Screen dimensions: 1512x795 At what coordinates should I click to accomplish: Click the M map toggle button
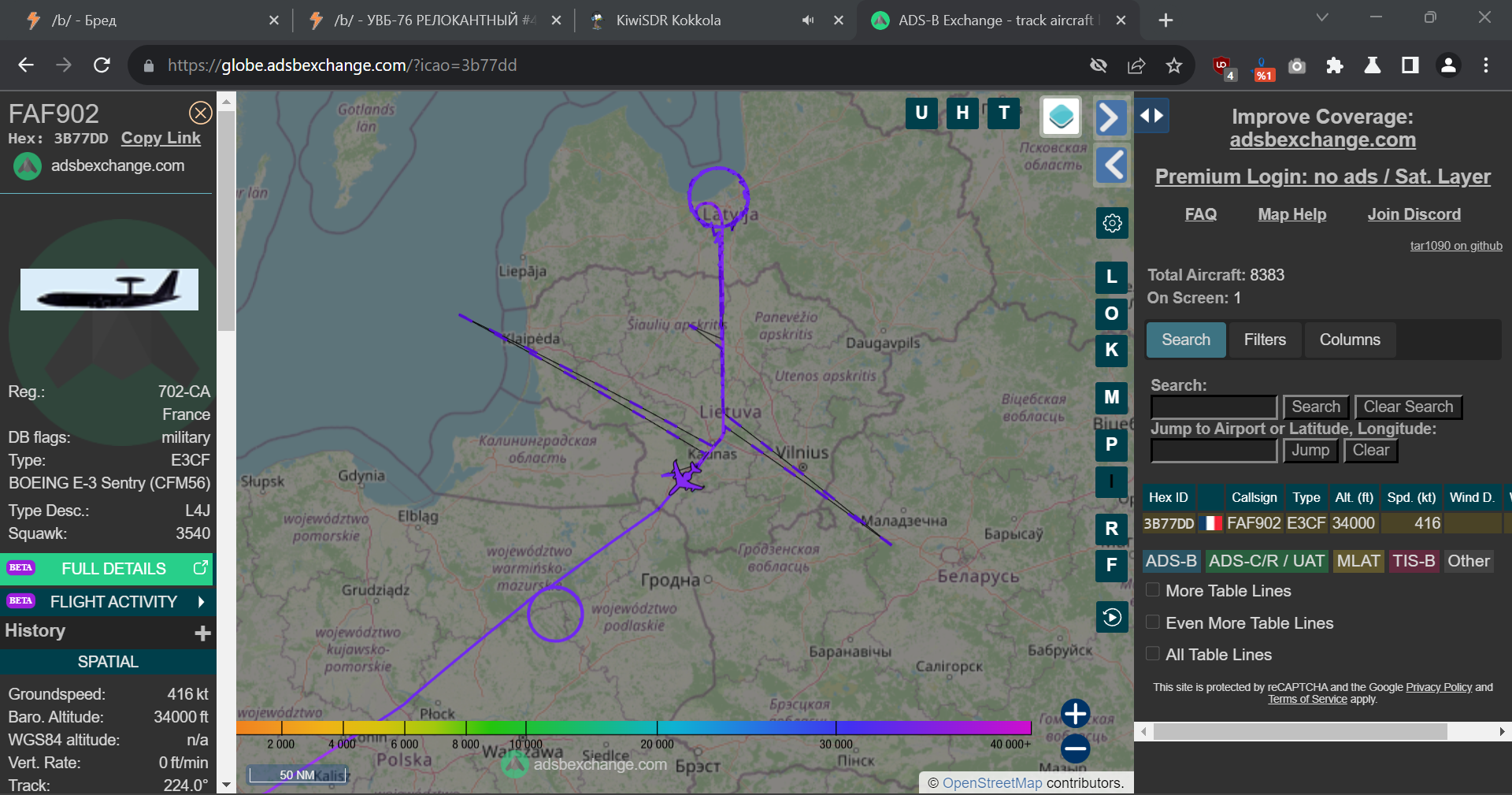tap(1112, 397)
